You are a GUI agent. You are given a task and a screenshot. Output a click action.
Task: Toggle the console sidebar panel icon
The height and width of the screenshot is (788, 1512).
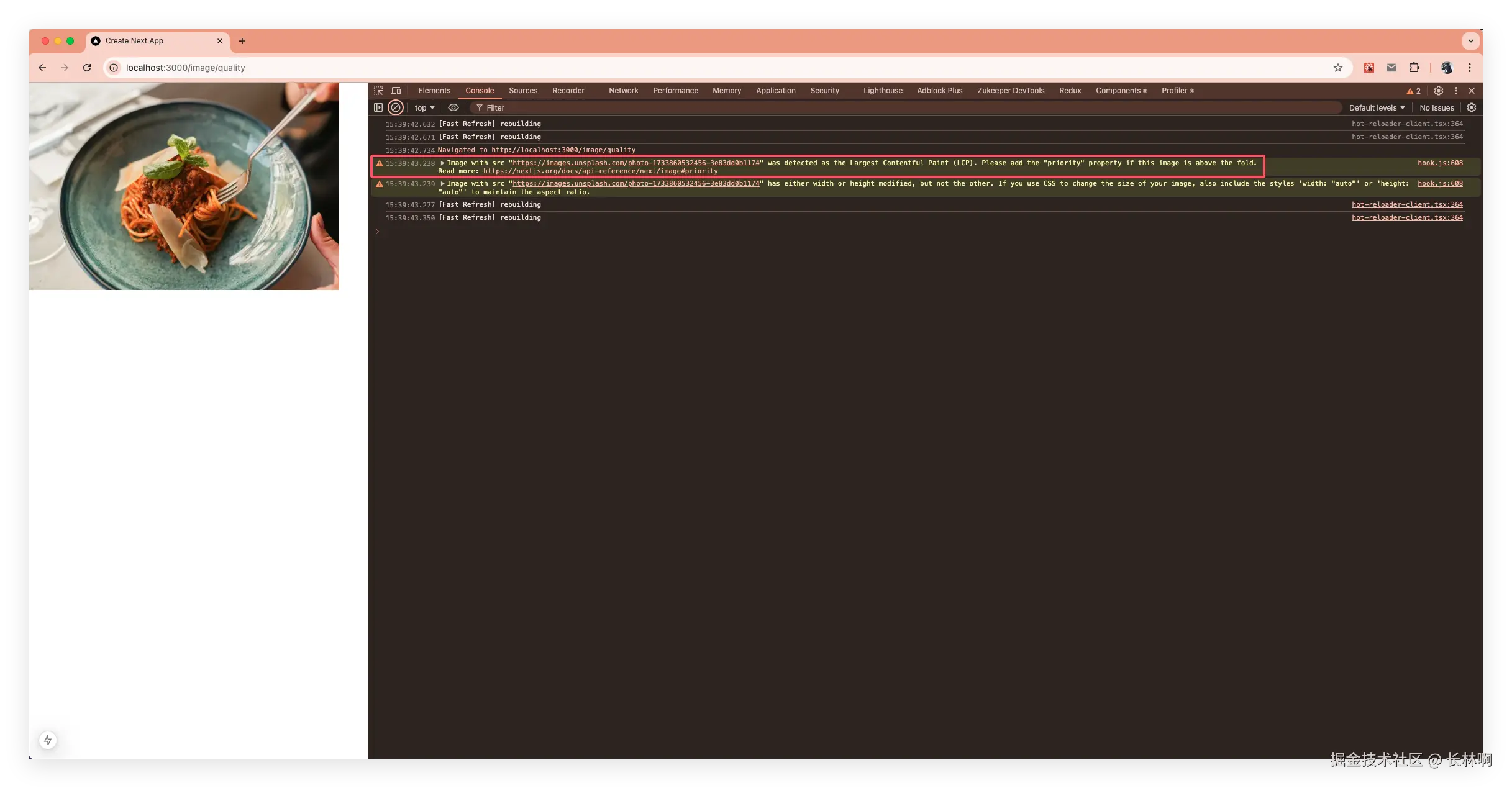378,107
